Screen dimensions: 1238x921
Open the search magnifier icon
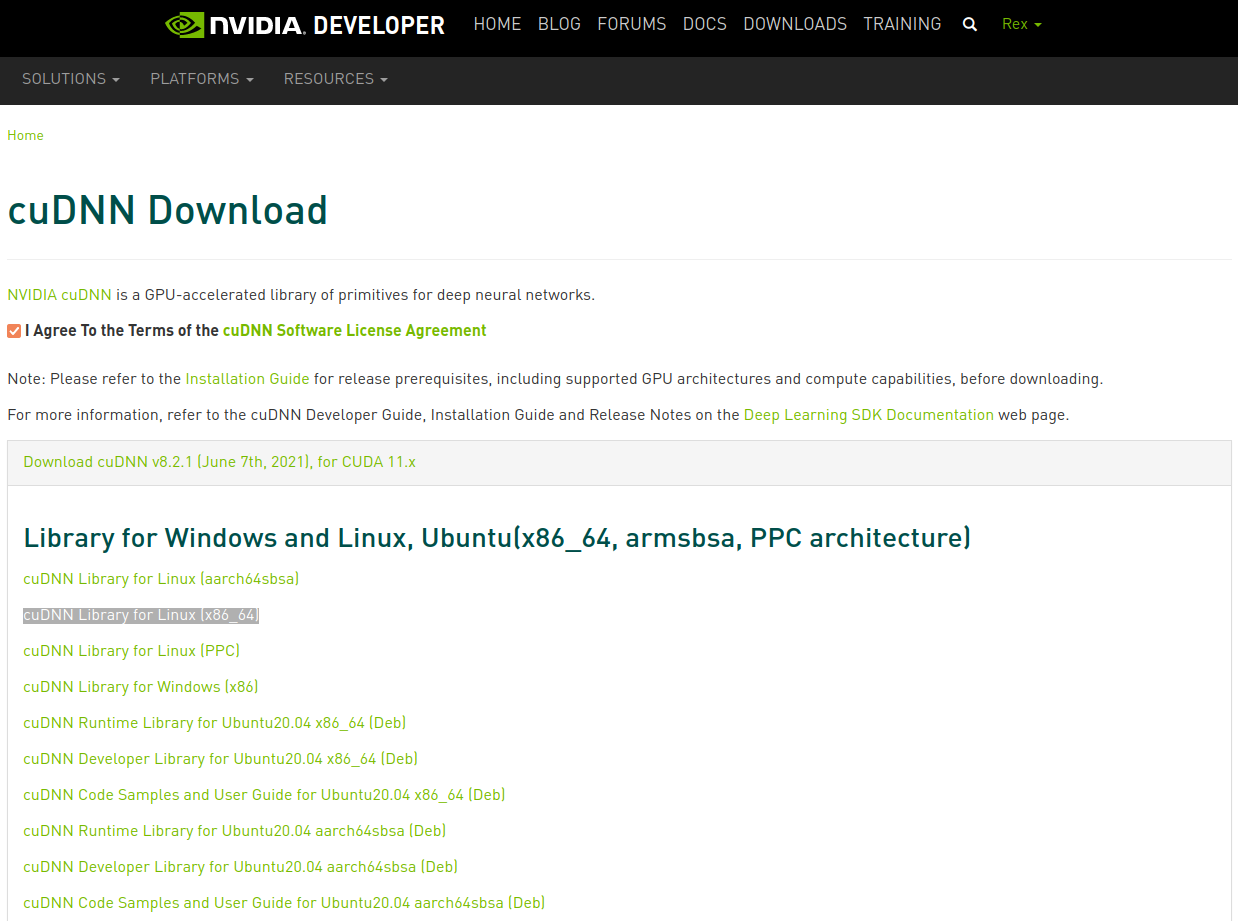coord(969,25)
